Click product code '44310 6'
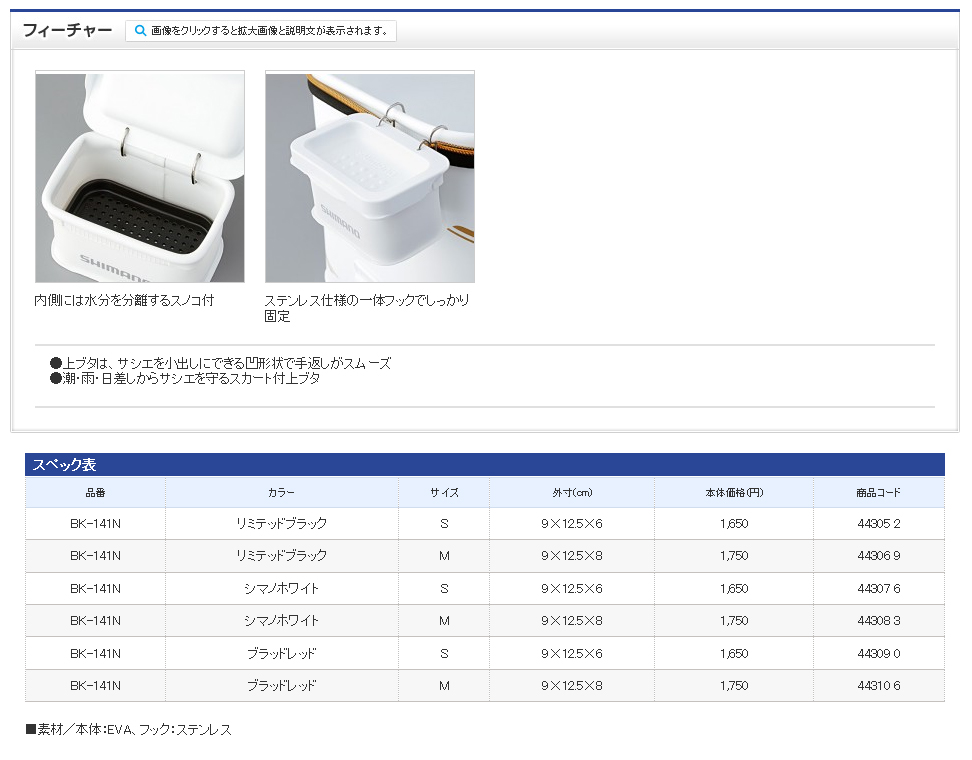The width and height of the screenshot is (972, 760). (x=878, y=686)
